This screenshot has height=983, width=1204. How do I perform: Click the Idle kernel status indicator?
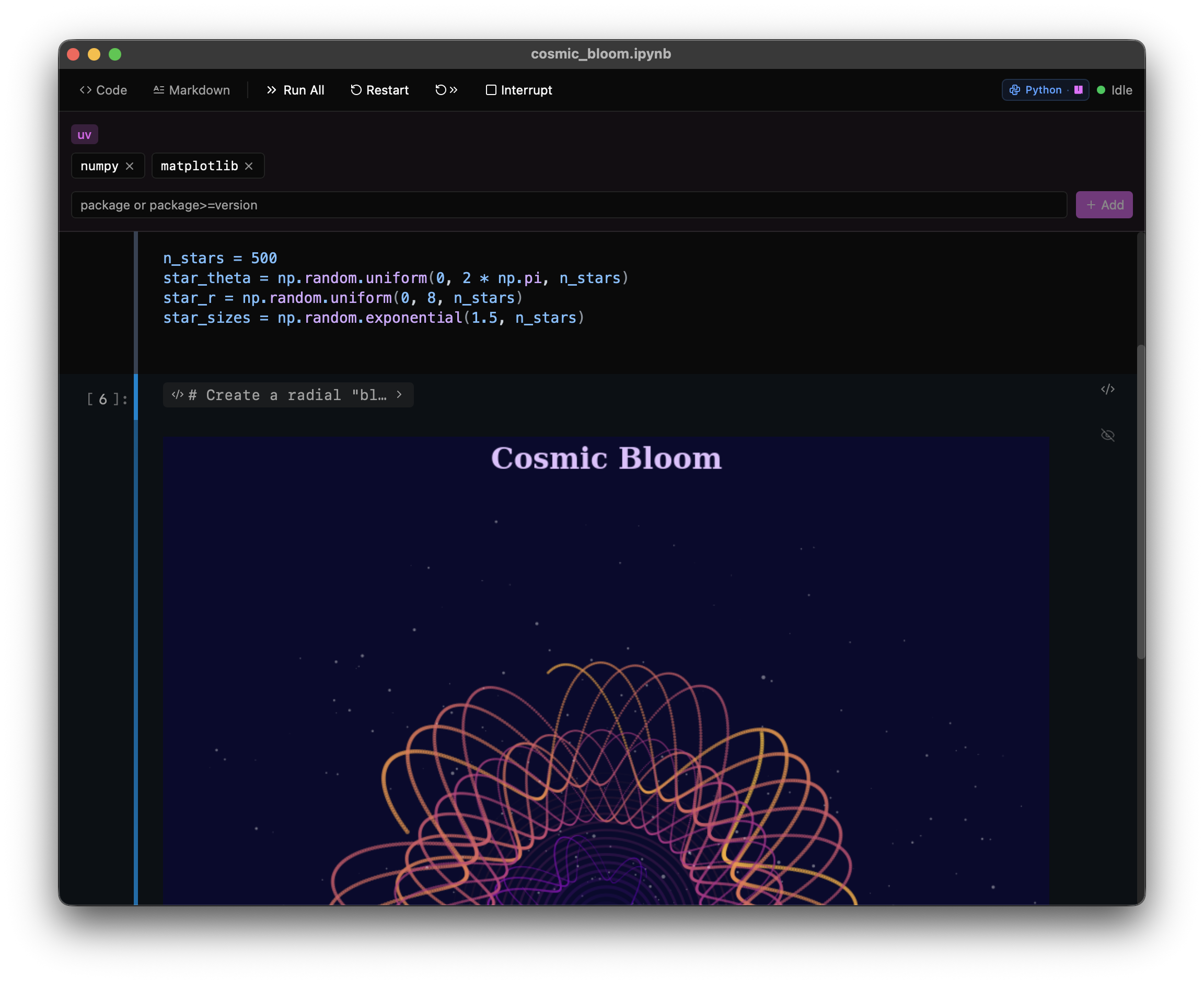click(1115, 90)
